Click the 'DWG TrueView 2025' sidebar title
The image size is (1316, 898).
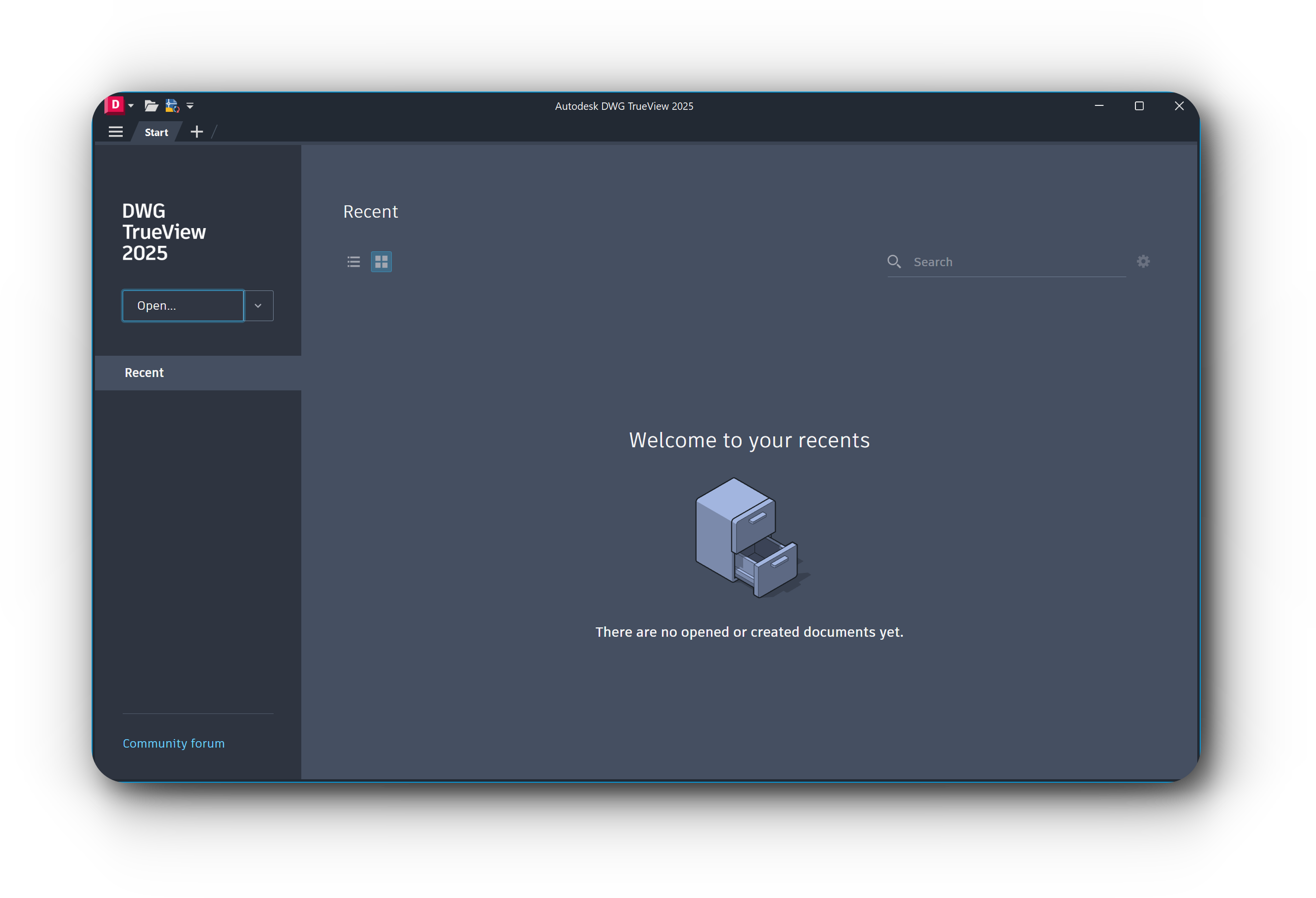164,232
